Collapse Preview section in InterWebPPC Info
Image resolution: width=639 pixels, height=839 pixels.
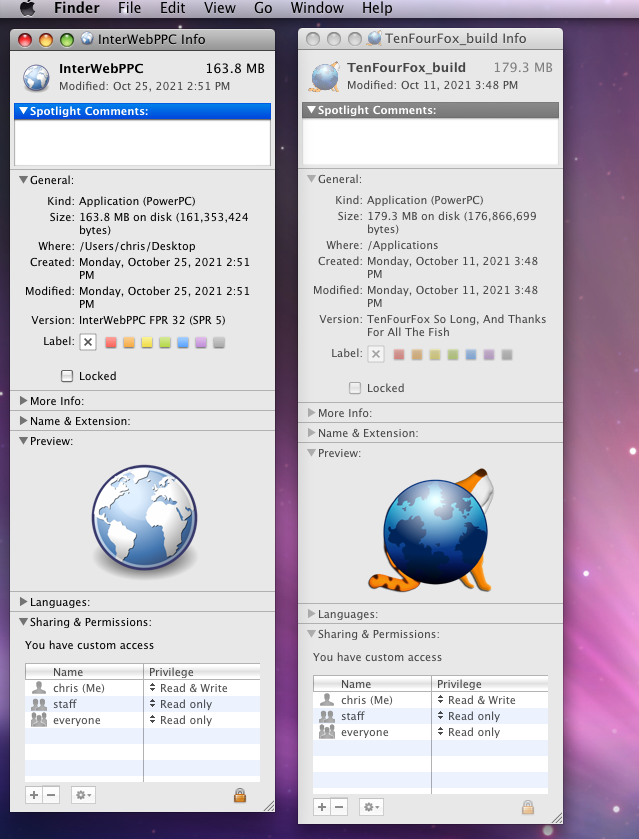coord(23,441)
